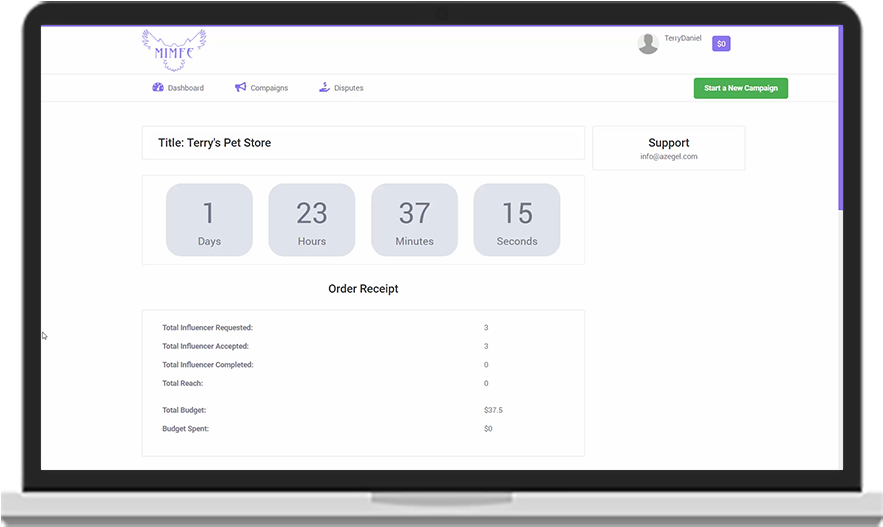Image resolution: width=883 pixels, height=527 pixels.
Task: Click the Order Receipt heading
Action: pos(363,289)
